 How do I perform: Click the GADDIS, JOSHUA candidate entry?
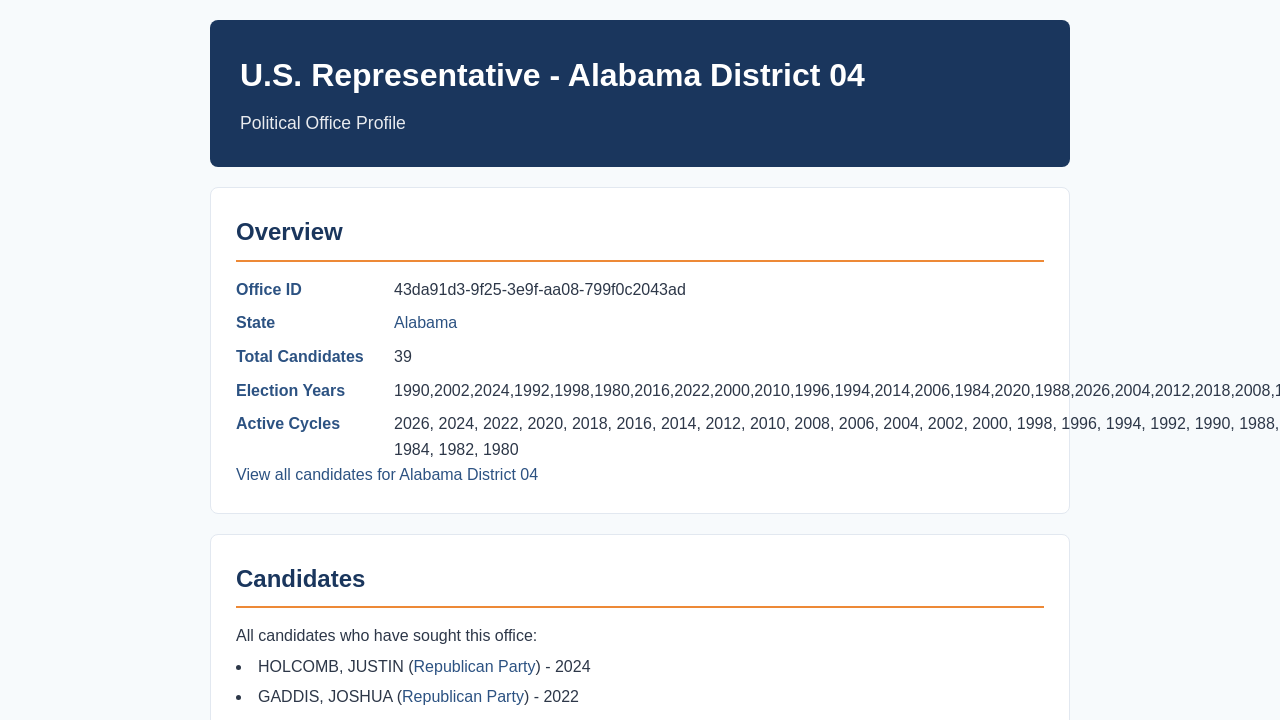[x=418, y=697]
